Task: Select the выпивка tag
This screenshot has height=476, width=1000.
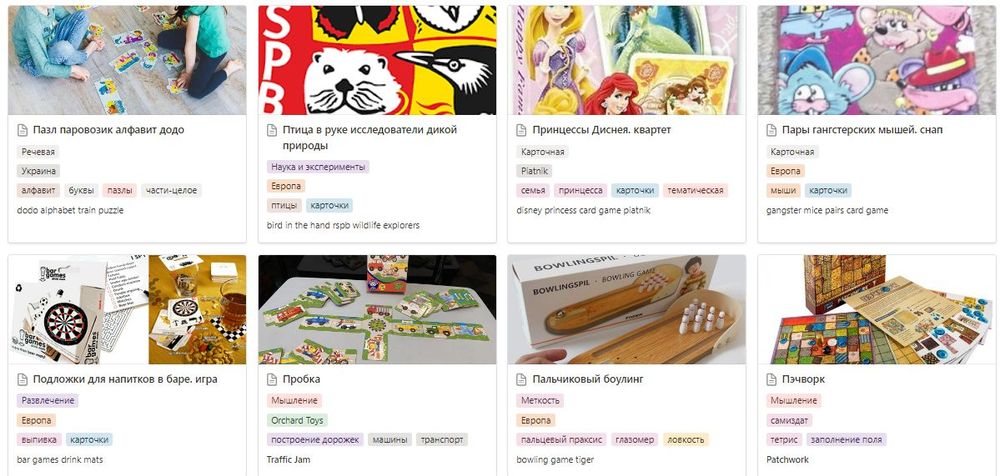Action: [x=39, y=440]
